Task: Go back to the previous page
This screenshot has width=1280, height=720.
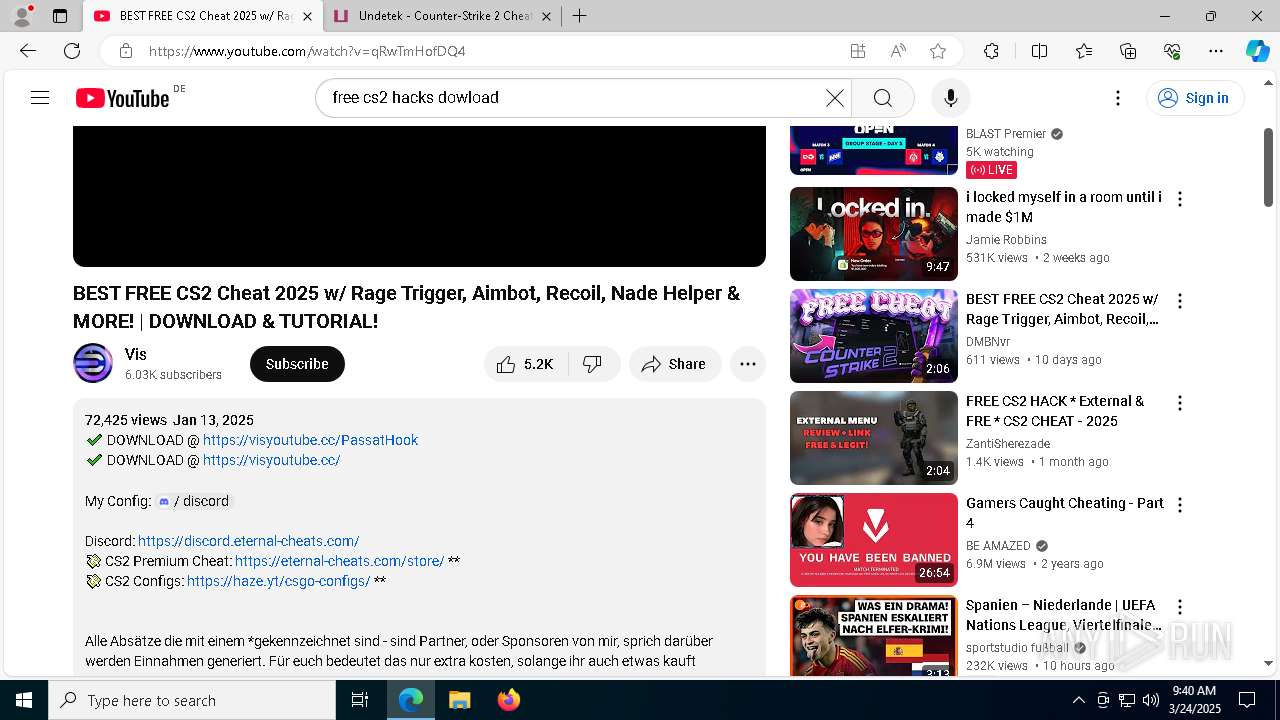Action: [x=28, y=51]
